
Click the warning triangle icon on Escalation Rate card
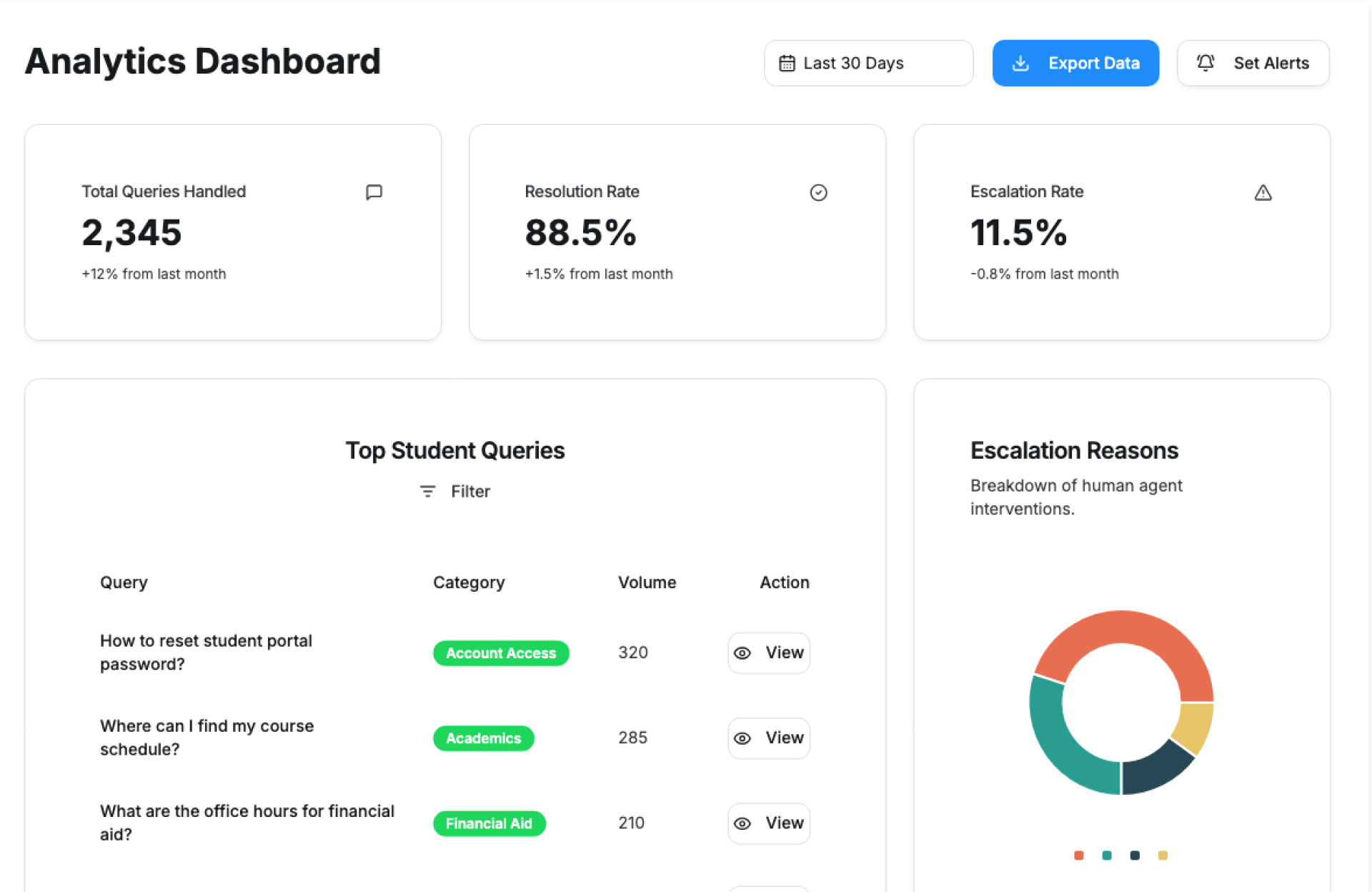click(1263, 192)
